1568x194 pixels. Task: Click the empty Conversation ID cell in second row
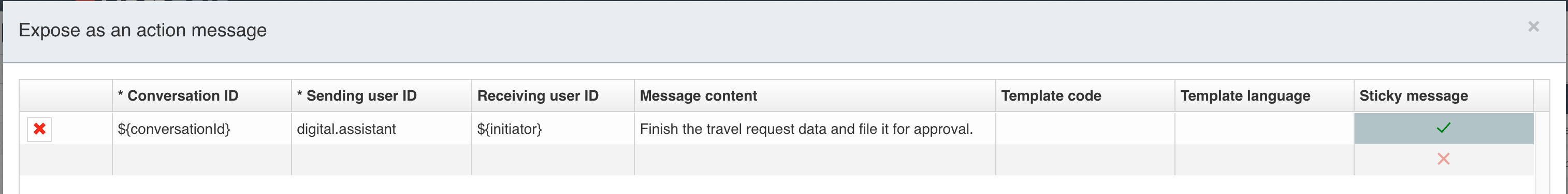(201, 160)
